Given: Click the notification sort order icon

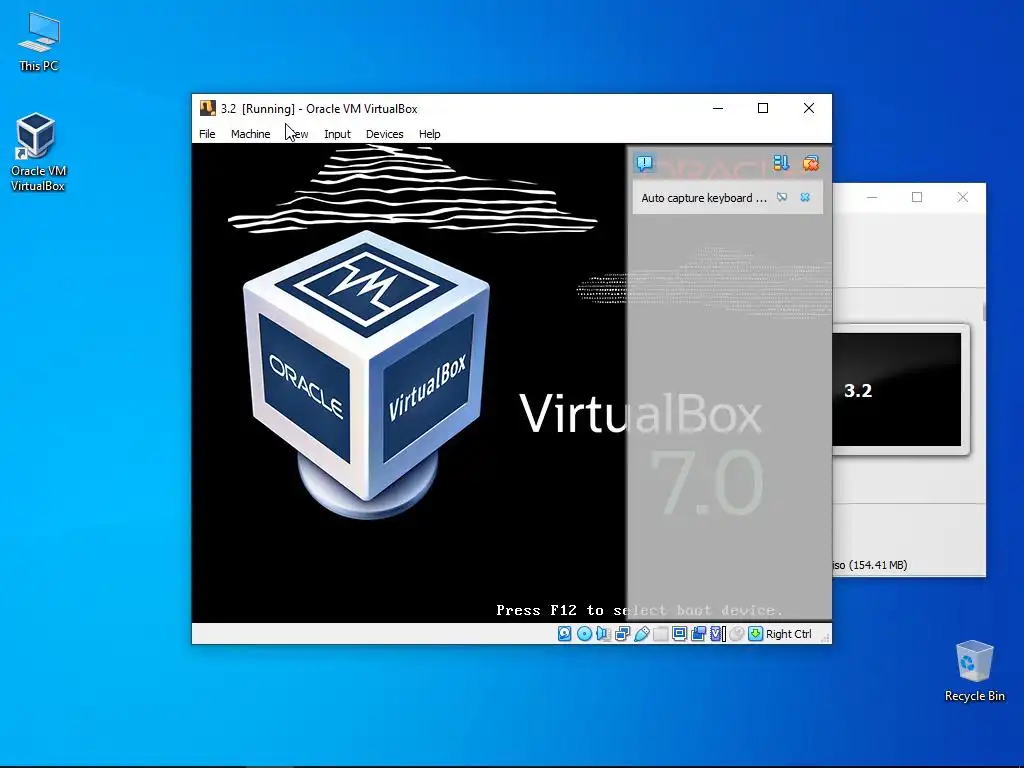Looking at the screenshot, I should coord(781,163).
